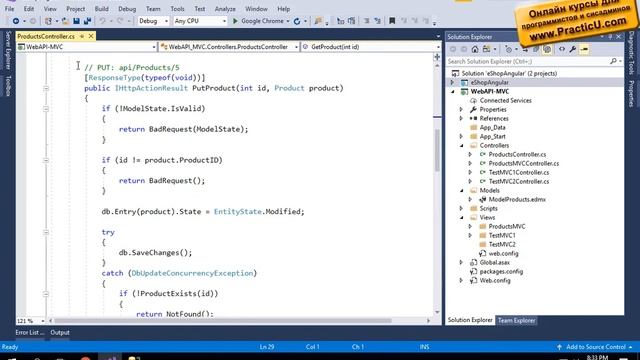Click the Undo arrow in the toolbar
The width and height of the screenshot is (640, 360).
pyautogui.click(x=102, y=21)
